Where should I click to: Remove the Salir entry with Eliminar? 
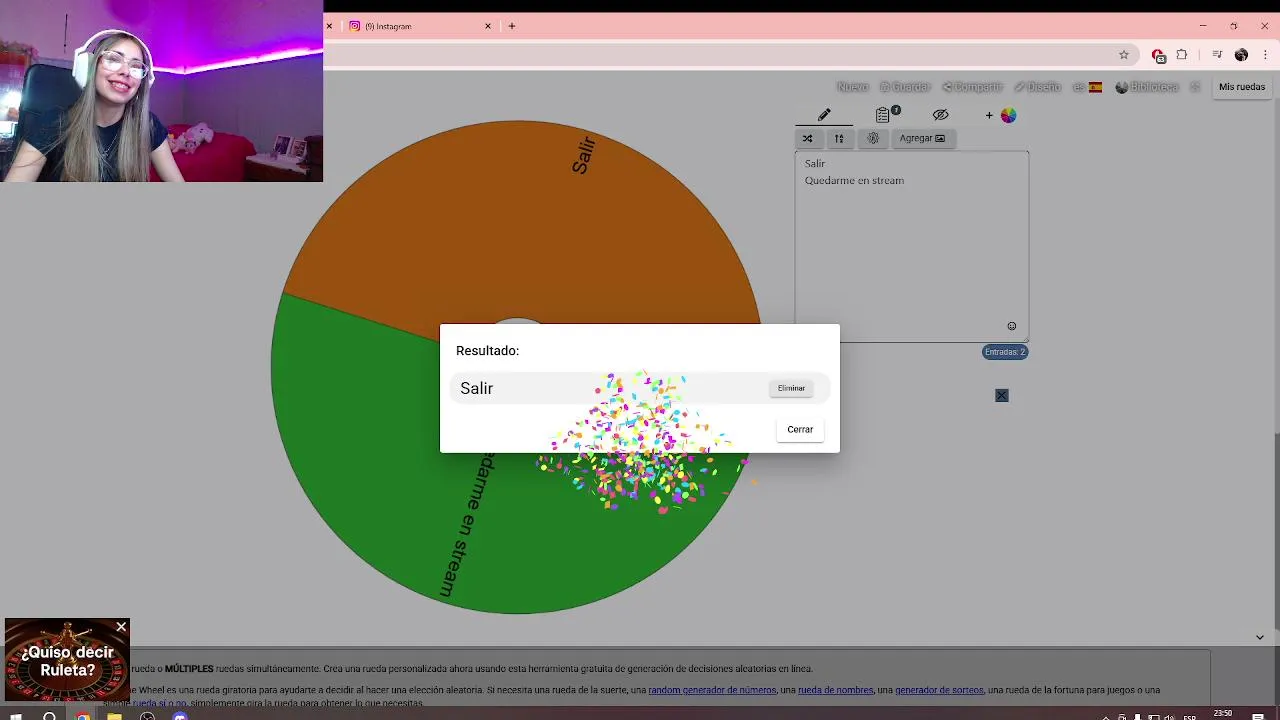(x=791, y=388)
